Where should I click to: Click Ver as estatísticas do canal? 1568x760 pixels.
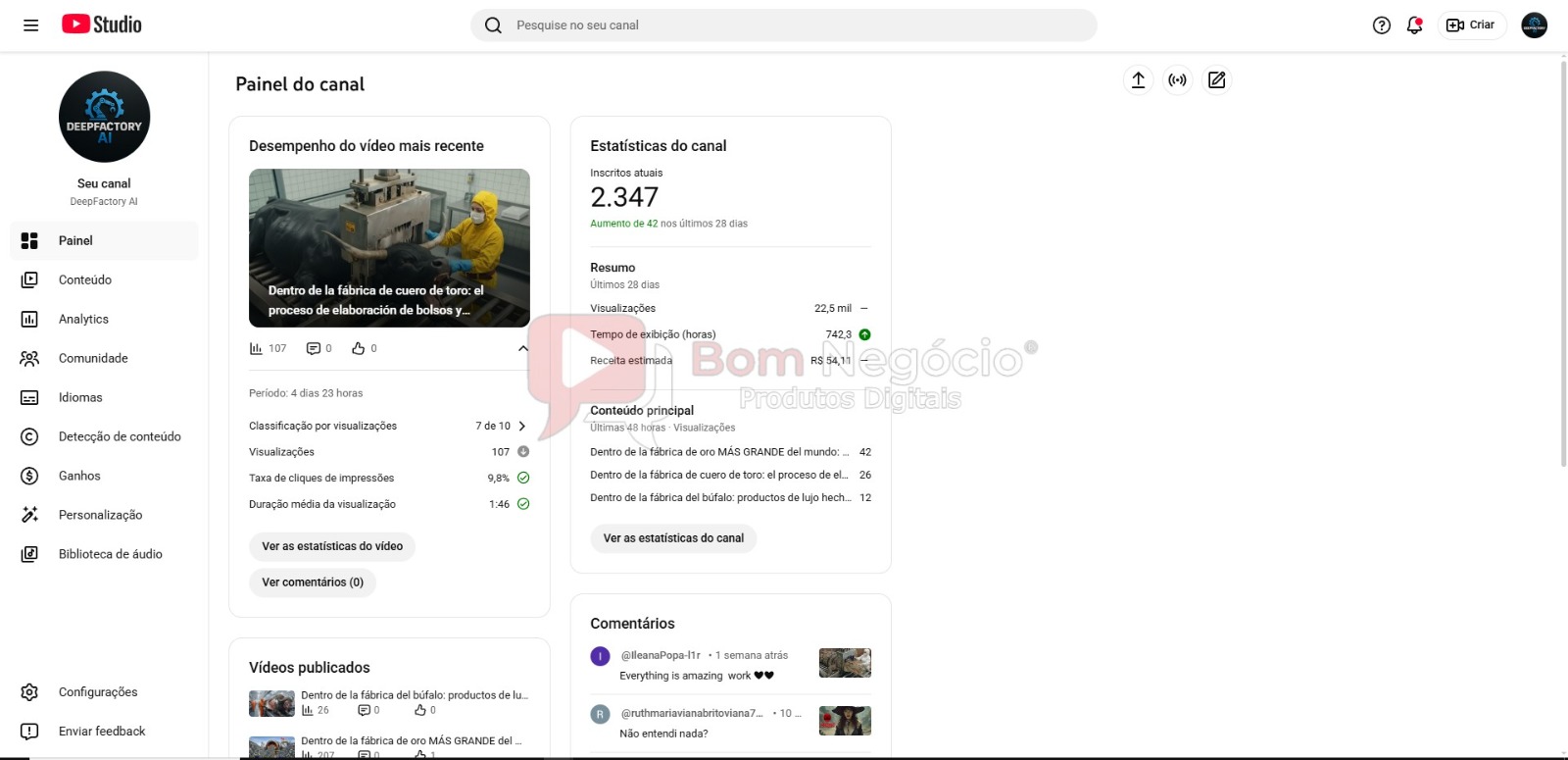click(x=673, y=538)
